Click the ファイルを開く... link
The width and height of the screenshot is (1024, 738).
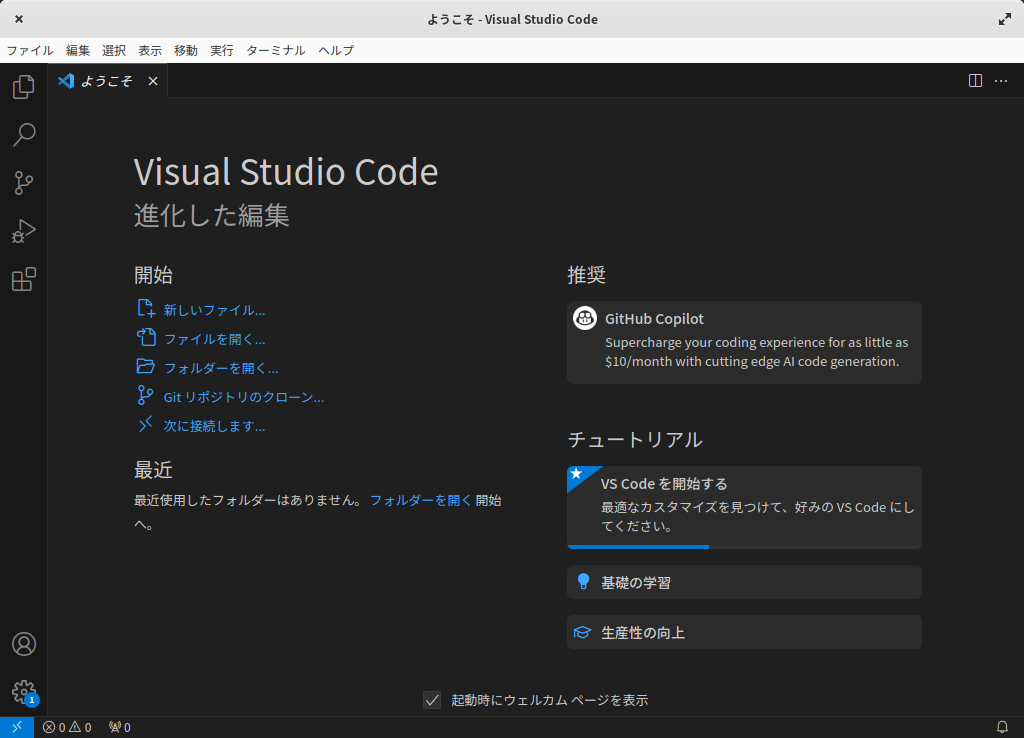click(x=214, y=339)
